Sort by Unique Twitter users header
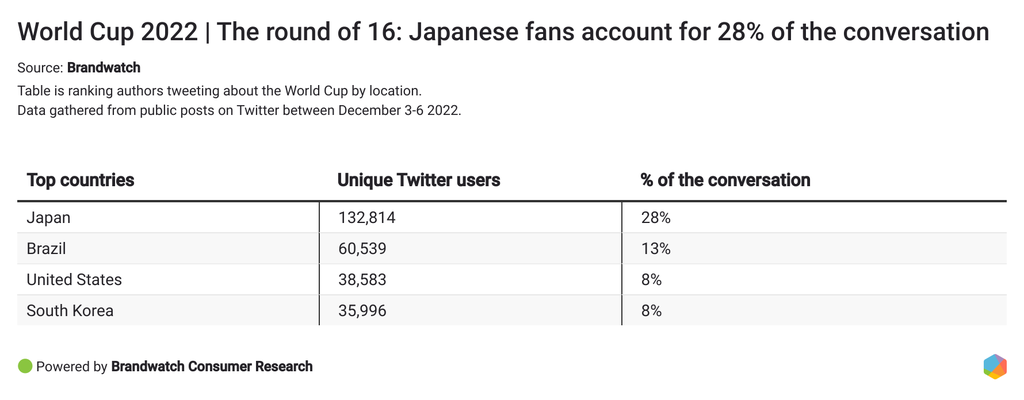 click(x=419, y=181)
